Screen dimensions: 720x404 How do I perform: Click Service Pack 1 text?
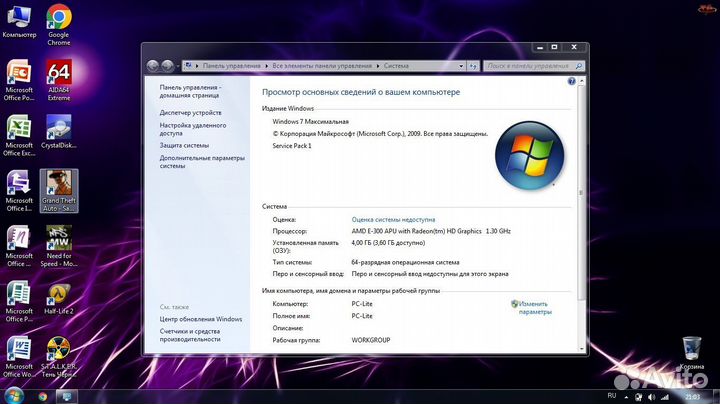click(x=292, y=146)
